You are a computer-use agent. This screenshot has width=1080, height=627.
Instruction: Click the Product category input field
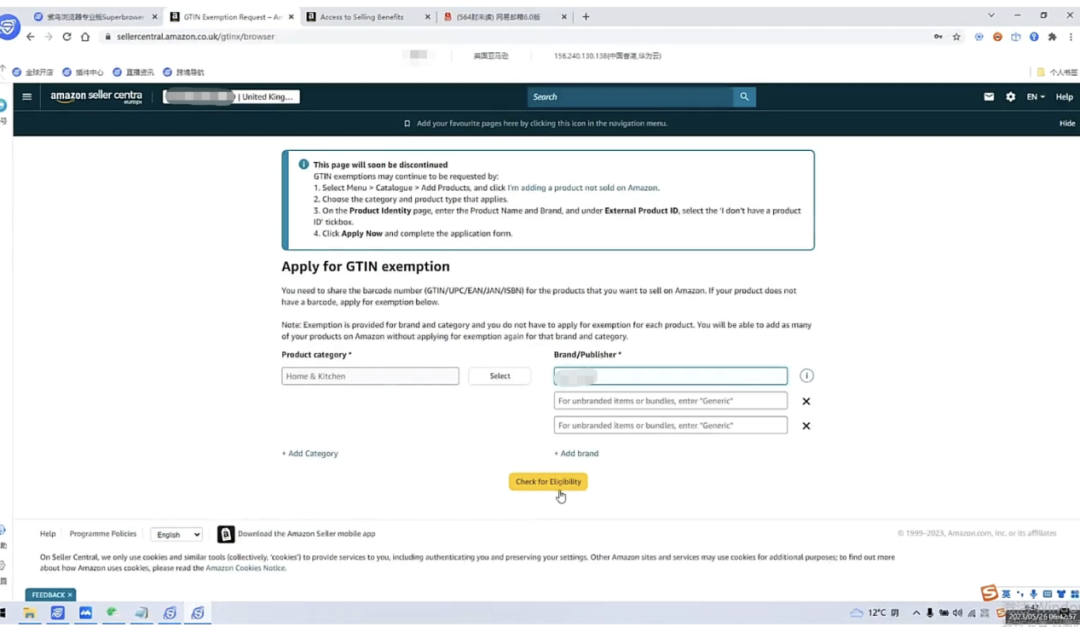[370, 376]
